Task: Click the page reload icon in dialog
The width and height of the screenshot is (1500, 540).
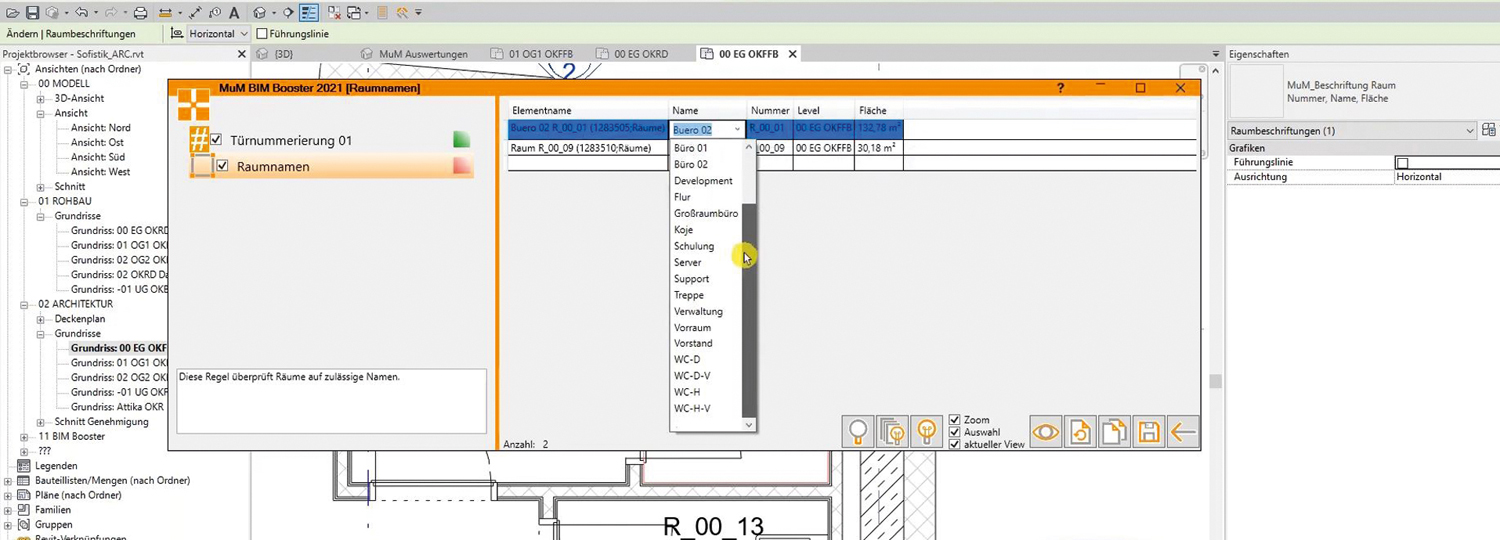Action: (x=1080, y=432)
